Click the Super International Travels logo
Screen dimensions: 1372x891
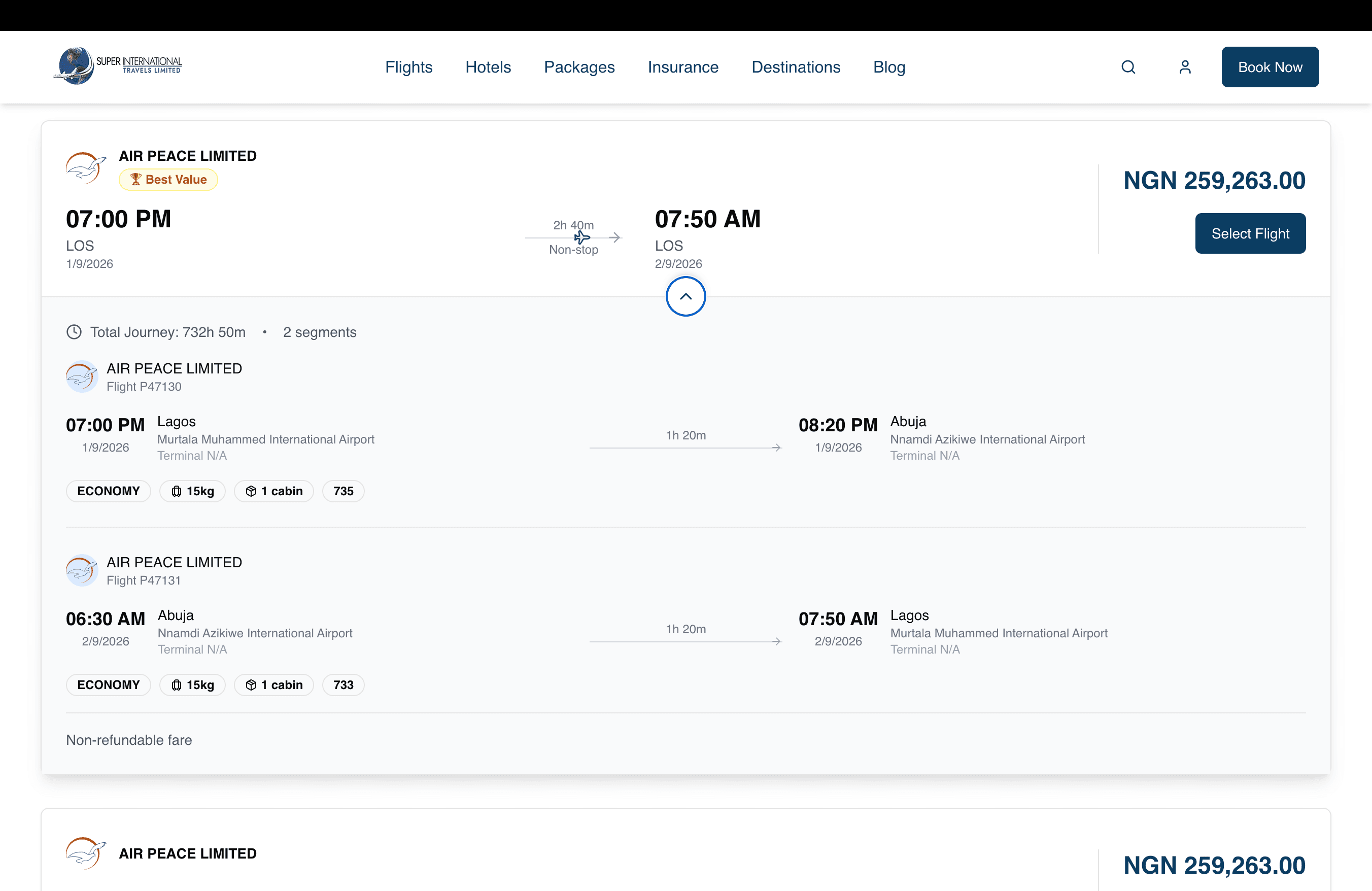pyautogui.click(x=118, y=65)
